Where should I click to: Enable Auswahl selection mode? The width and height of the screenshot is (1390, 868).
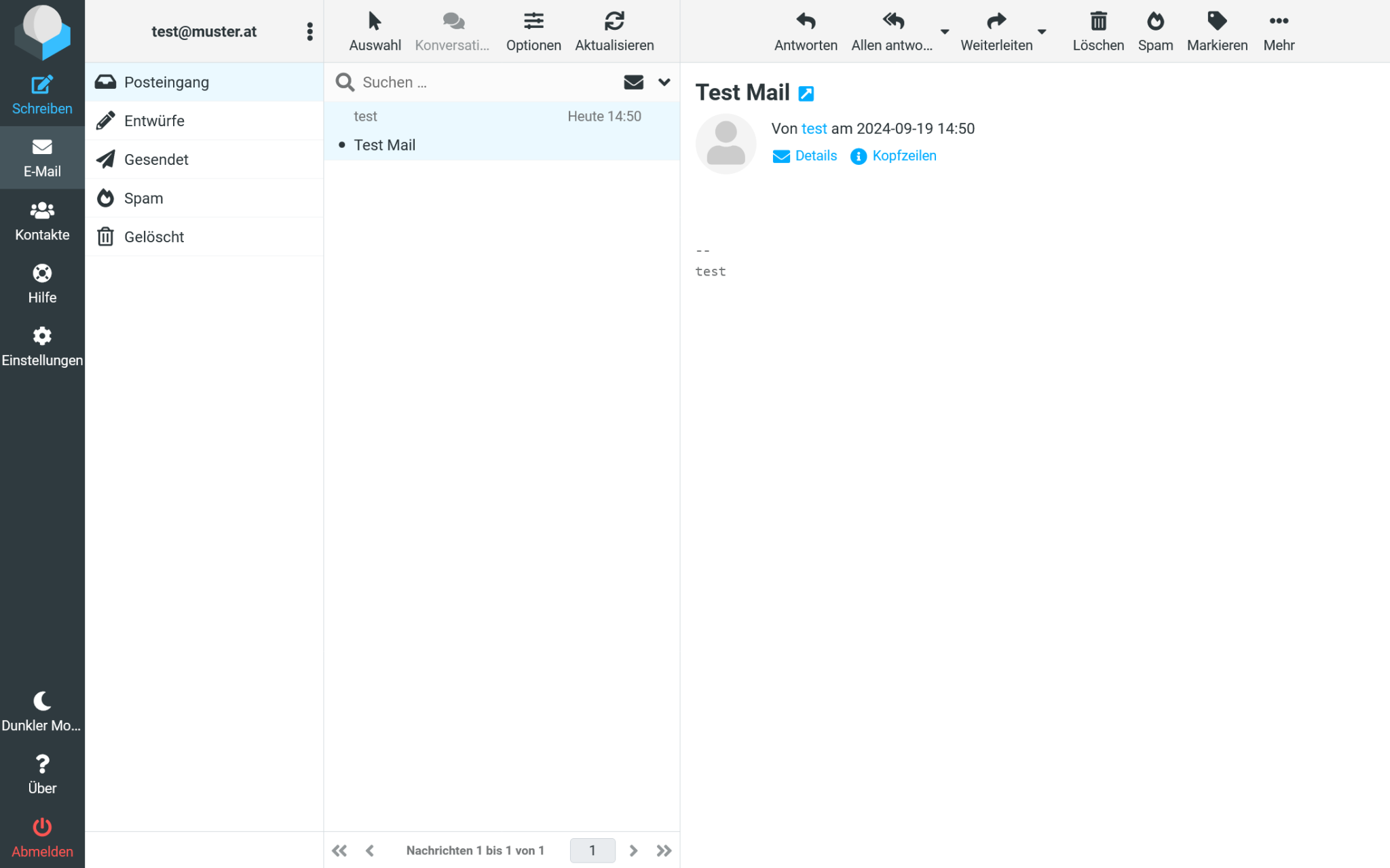[x=374, y=21]
